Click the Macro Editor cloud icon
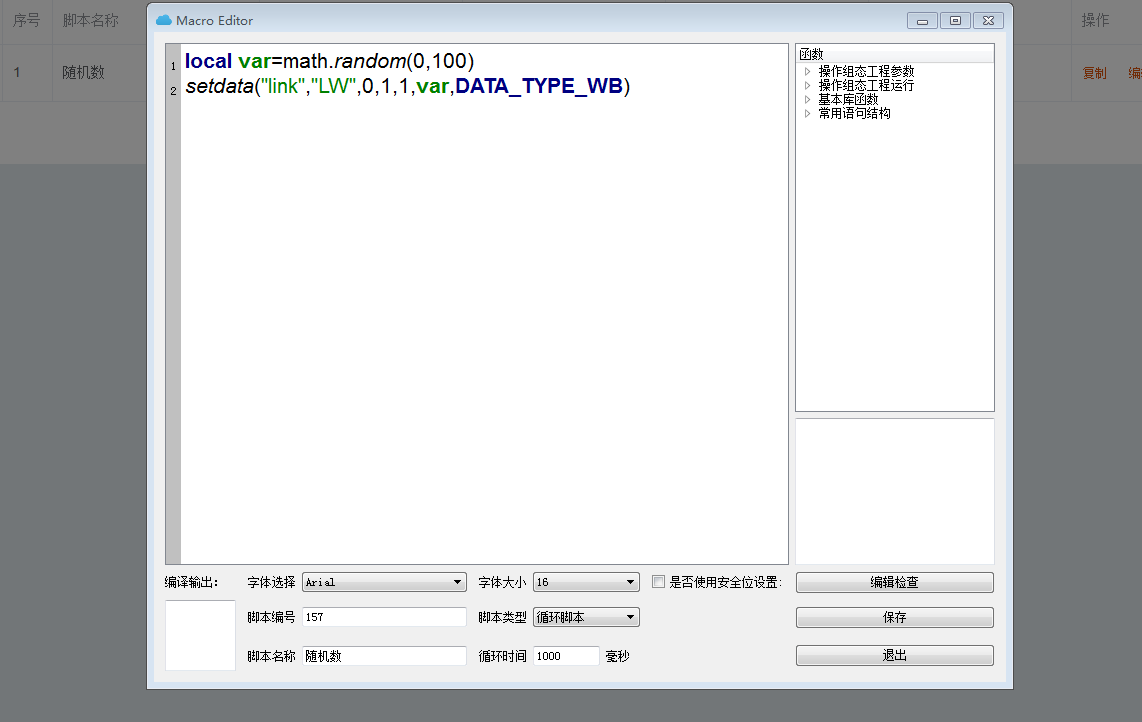1142x722 pixels. pos(164,20)
